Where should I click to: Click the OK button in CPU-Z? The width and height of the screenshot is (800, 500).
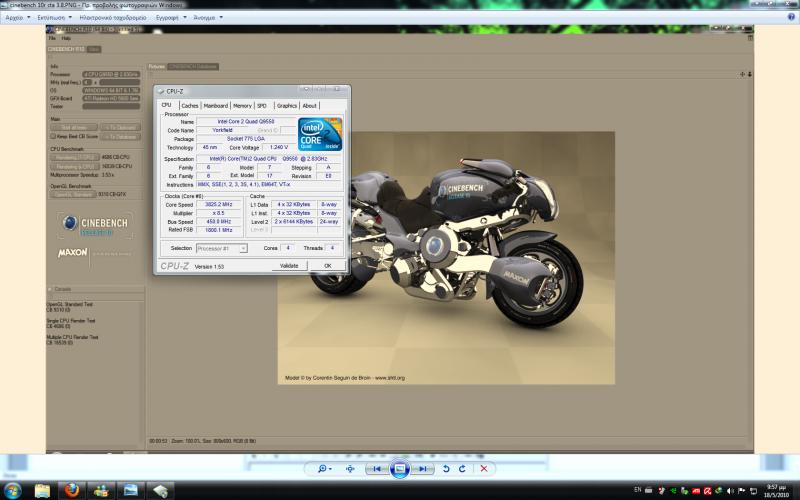click(x=328, y=266)
